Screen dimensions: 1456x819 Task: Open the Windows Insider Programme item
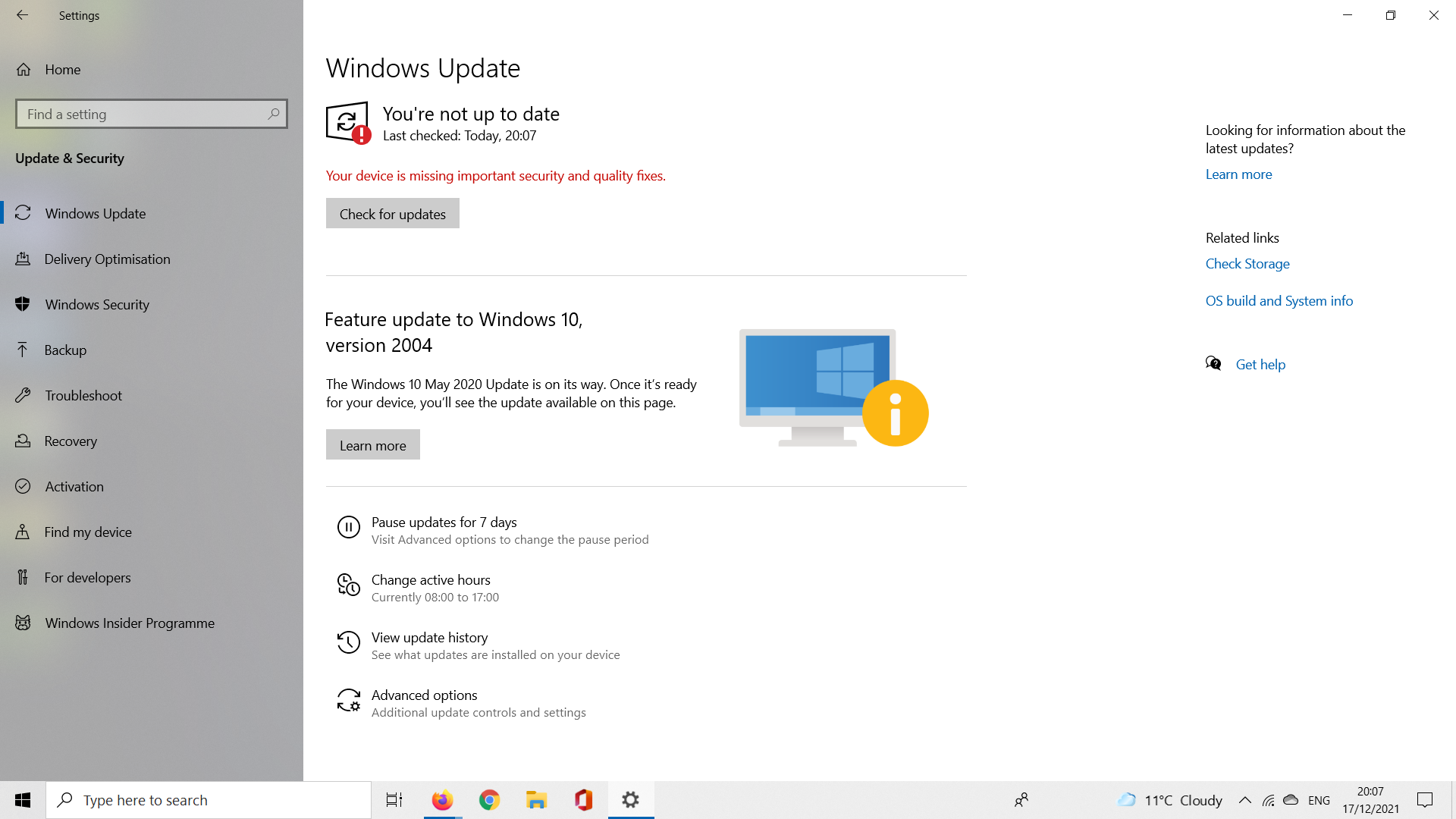tap(129, 623)
